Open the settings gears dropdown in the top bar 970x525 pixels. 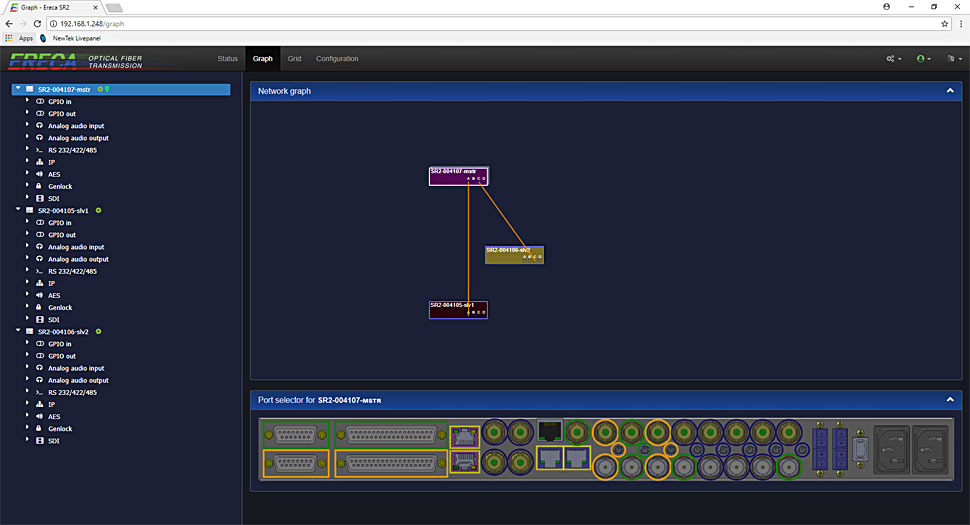[x=893, y=59]
